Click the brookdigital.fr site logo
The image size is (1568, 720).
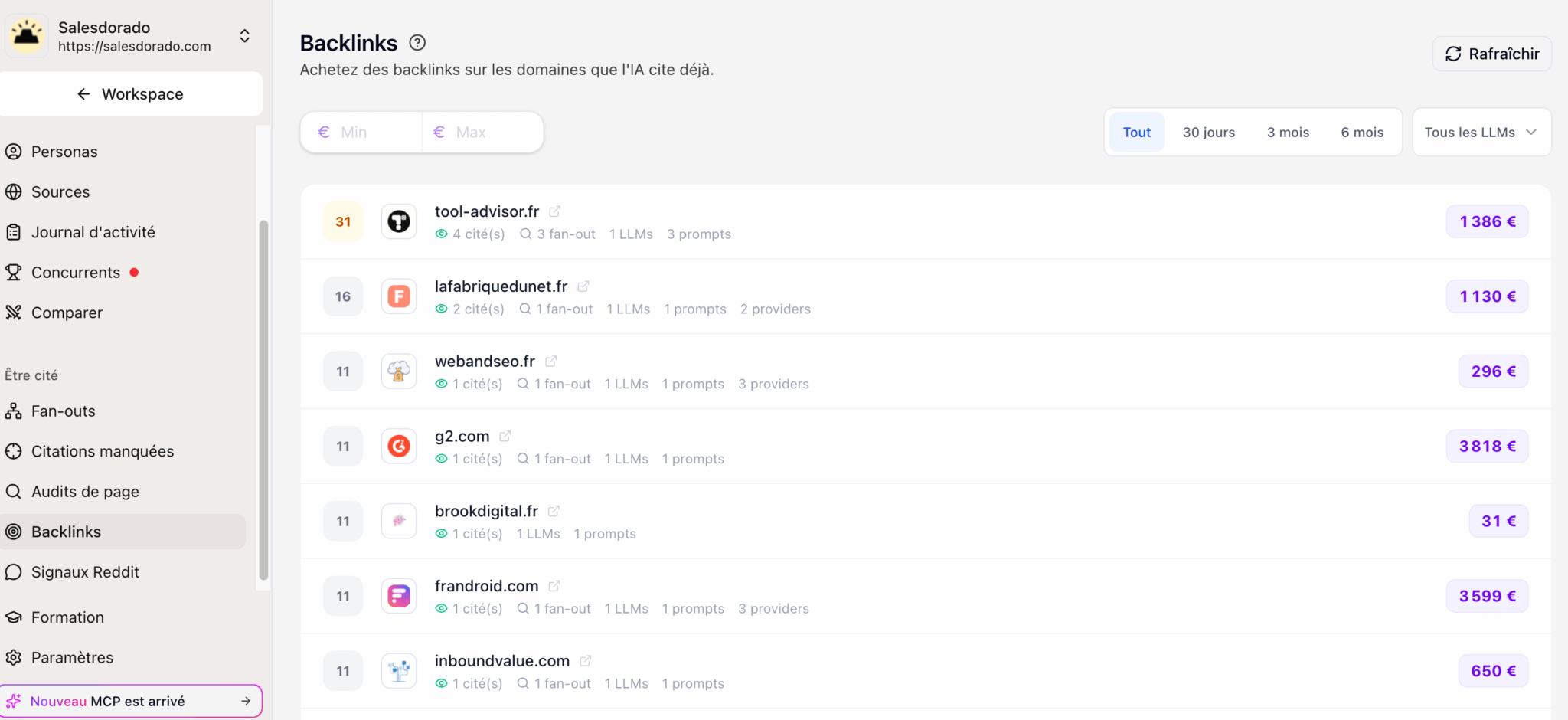pyautogui.click(x=399, y=521)
